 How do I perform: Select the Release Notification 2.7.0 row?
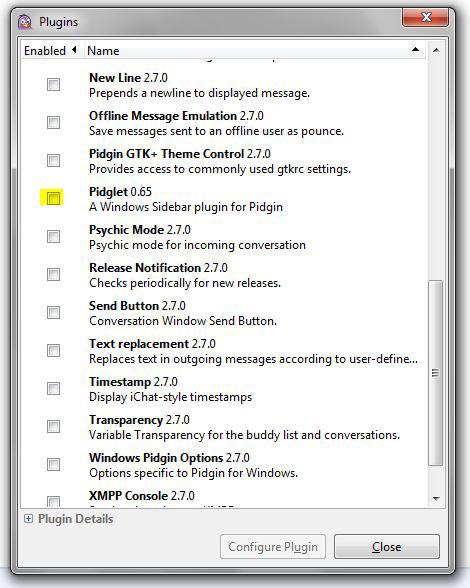[x=224, y=275]
